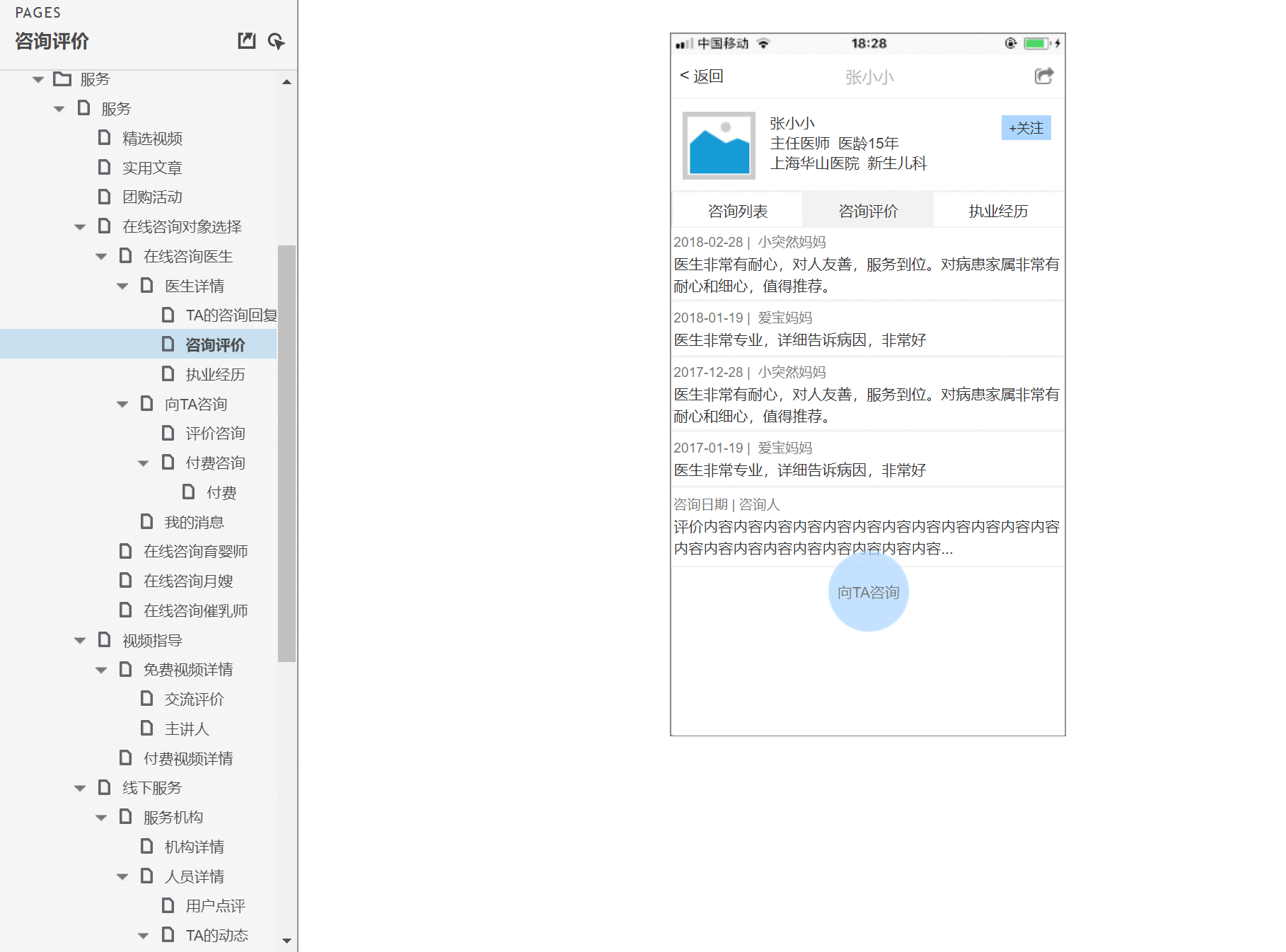Click the +关注 follow button
Screen dimensions: 1286x952
click(1026, 128)
